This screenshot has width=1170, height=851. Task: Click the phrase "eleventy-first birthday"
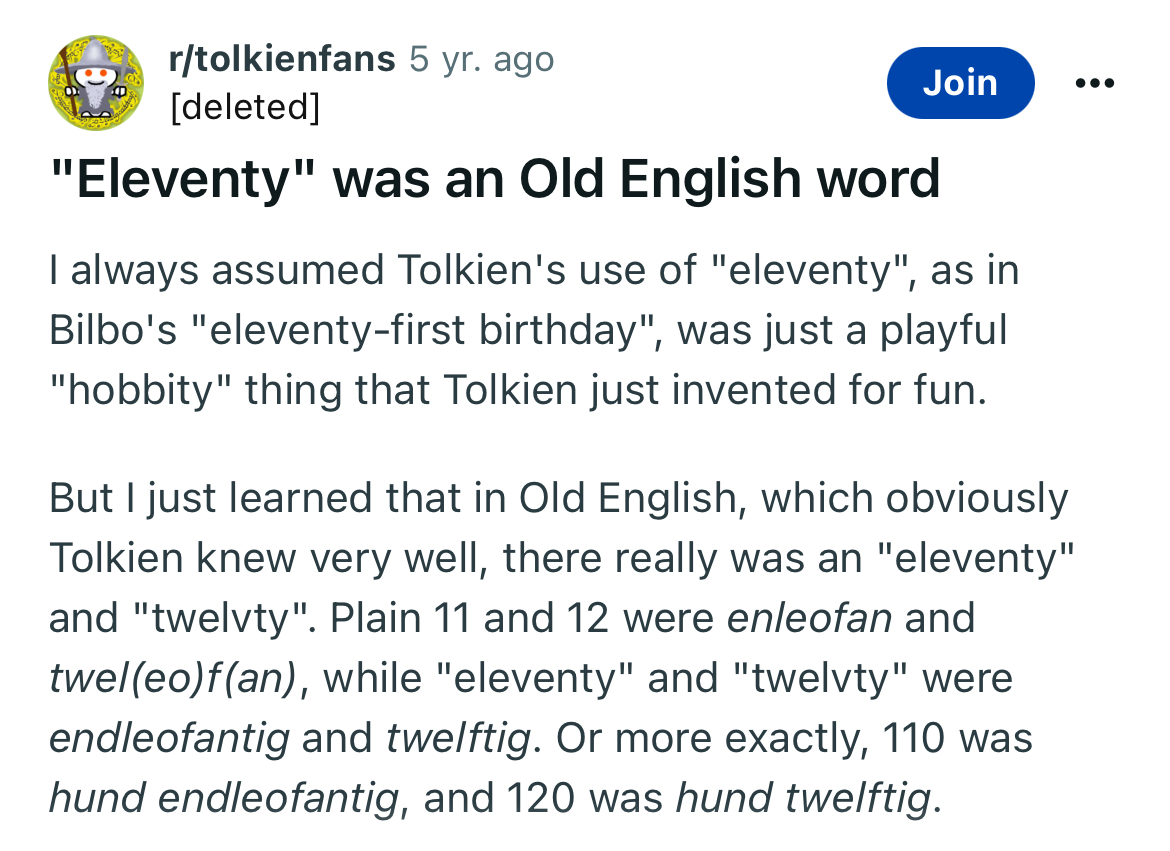[x=423, y=330]
